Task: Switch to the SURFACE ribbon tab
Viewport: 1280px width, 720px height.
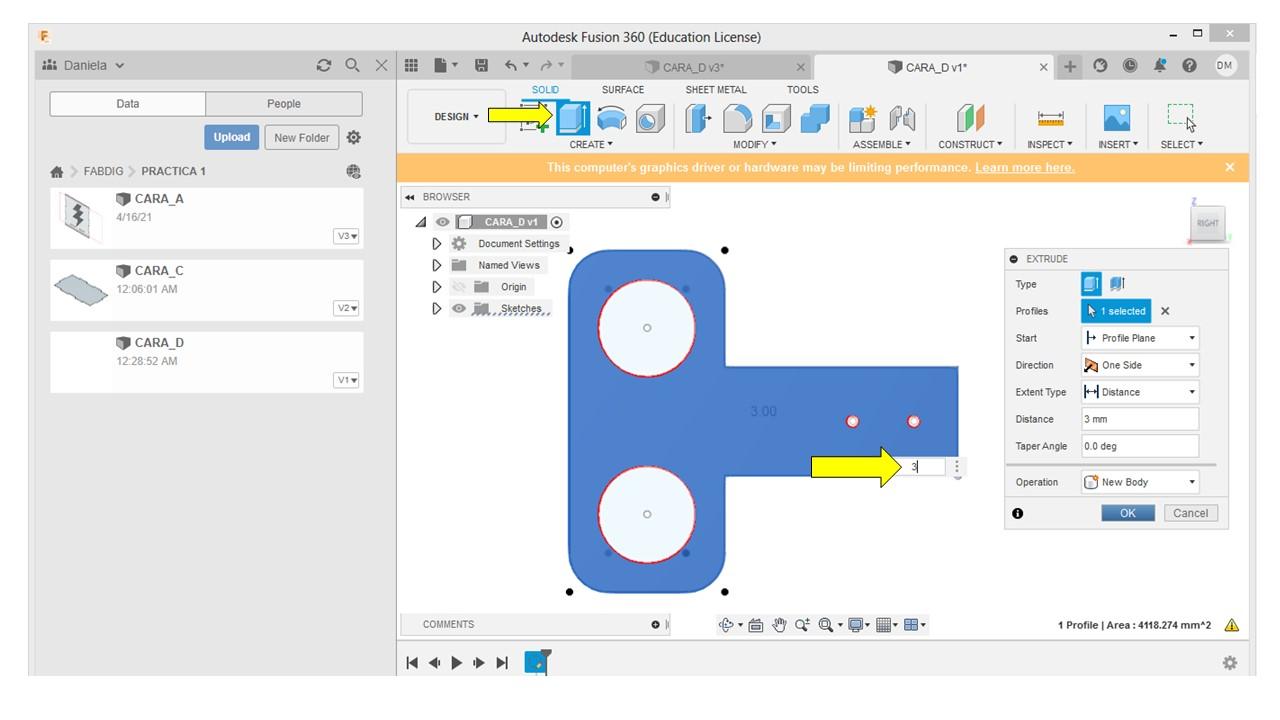Action: coord(623,90)
